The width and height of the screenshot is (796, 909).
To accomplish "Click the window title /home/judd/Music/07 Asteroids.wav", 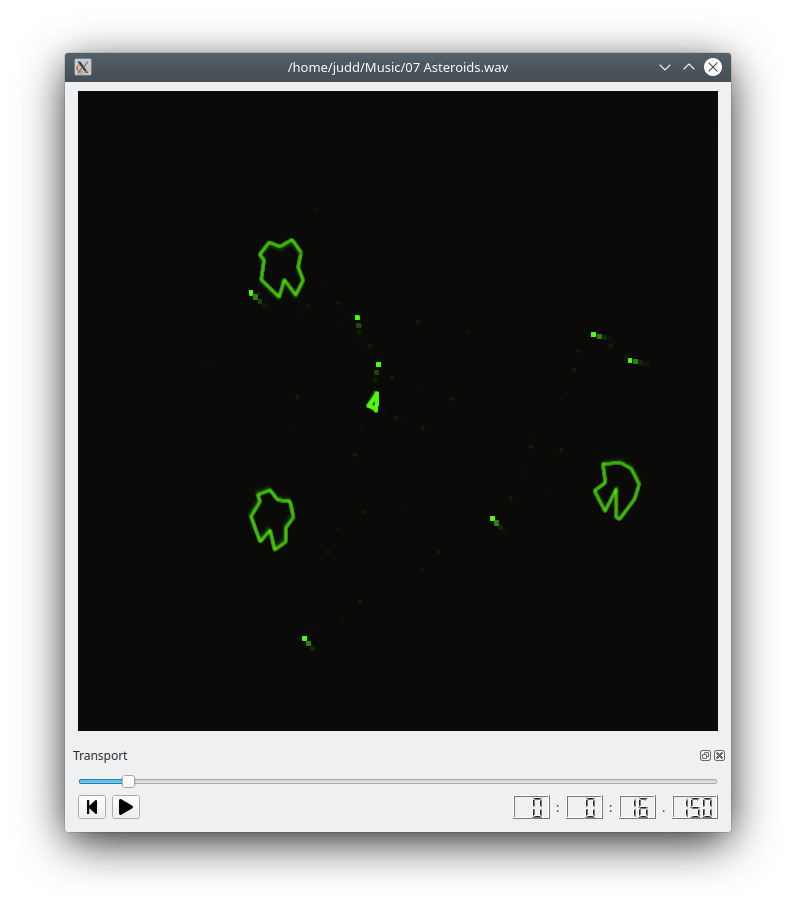I will pyautogui.click(x=398, y=67).
